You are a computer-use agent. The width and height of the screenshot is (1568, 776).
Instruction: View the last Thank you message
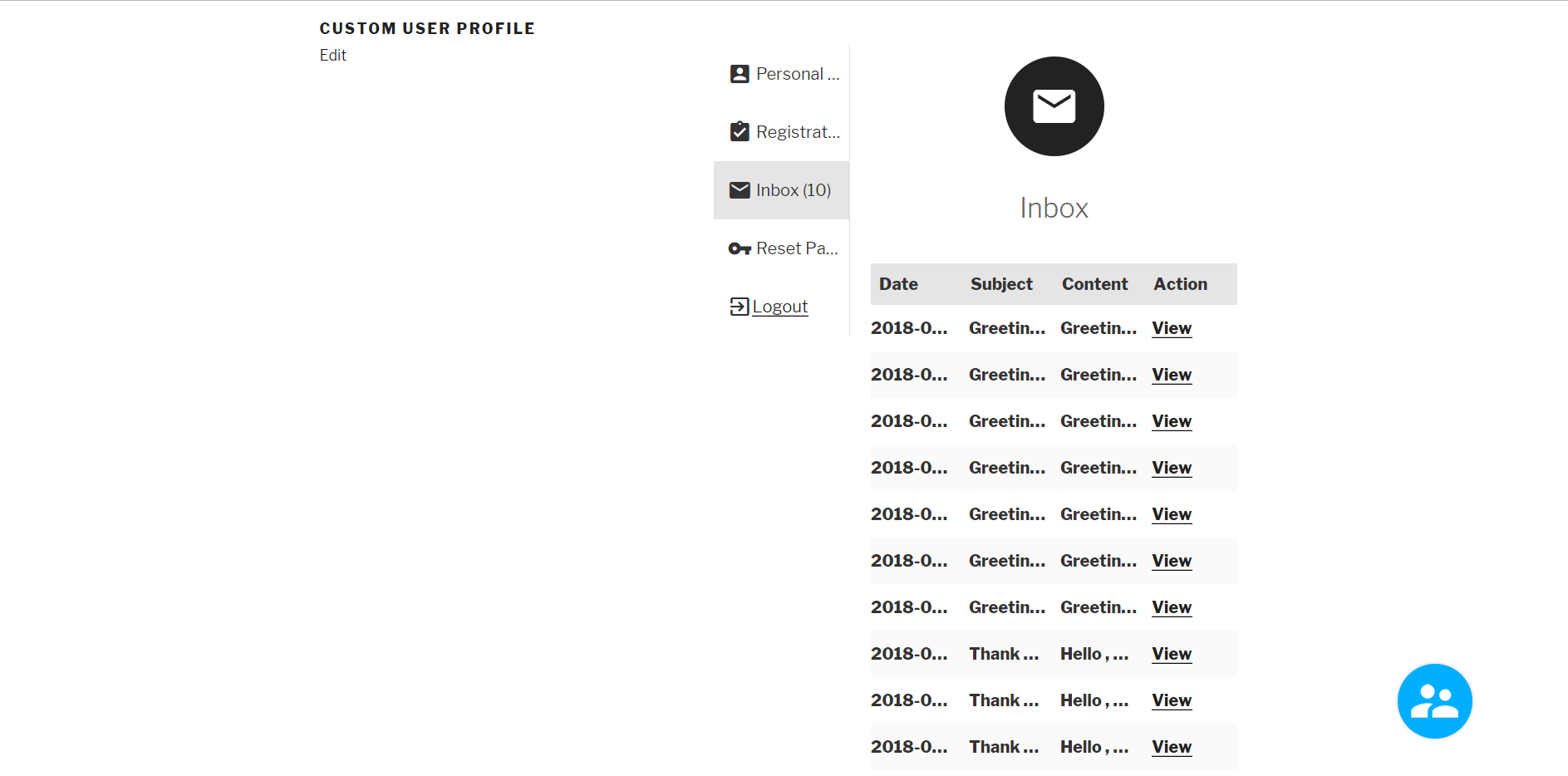tap(1171, 747)
